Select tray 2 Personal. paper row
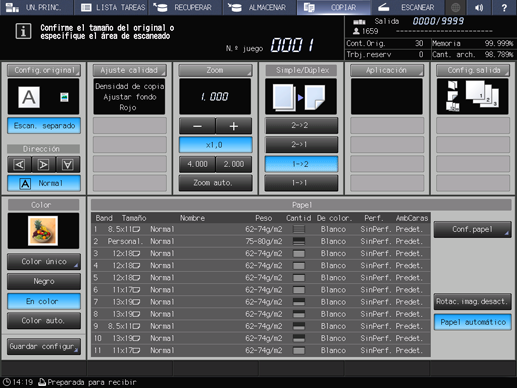The image size is (517, 388). tap(261, 241)
